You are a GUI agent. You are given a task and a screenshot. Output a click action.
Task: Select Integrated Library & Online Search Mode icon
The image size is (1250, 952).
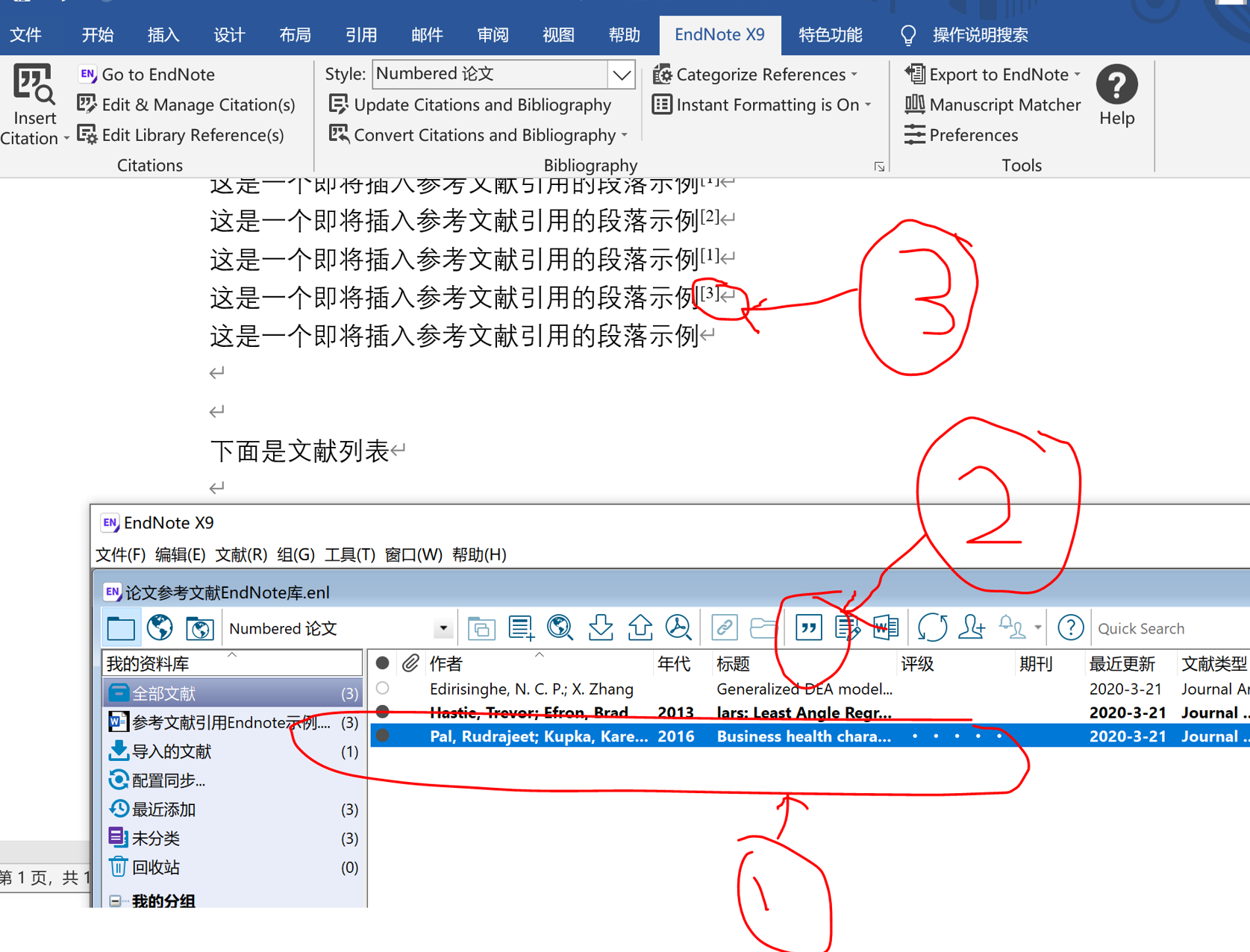199,628
